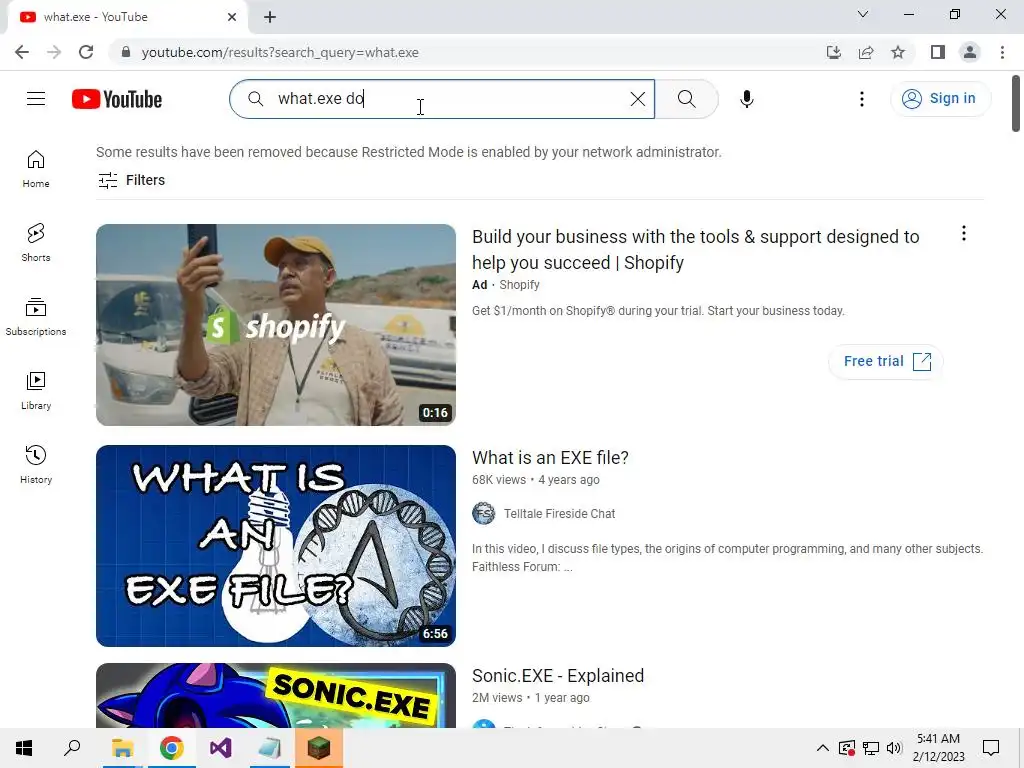Open Home in the sidebar
This screenshot has width=1024, height=768.
36,169
